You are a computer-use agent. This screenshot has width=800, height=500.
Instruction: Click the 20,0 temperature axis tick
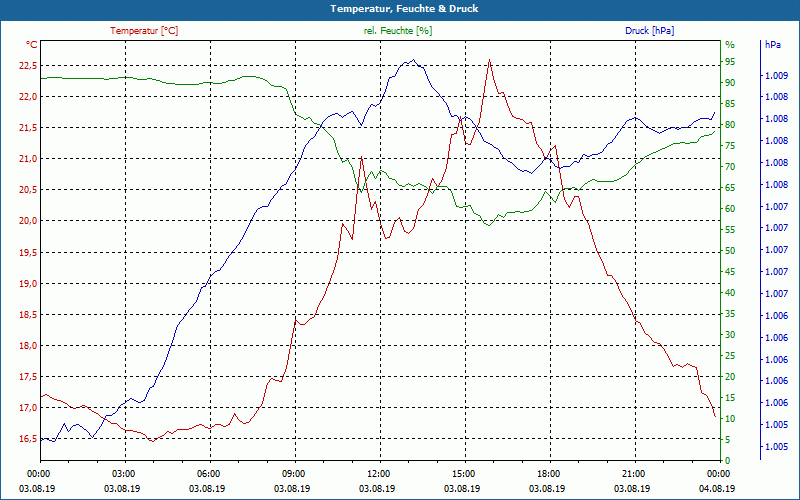[28, 221]
